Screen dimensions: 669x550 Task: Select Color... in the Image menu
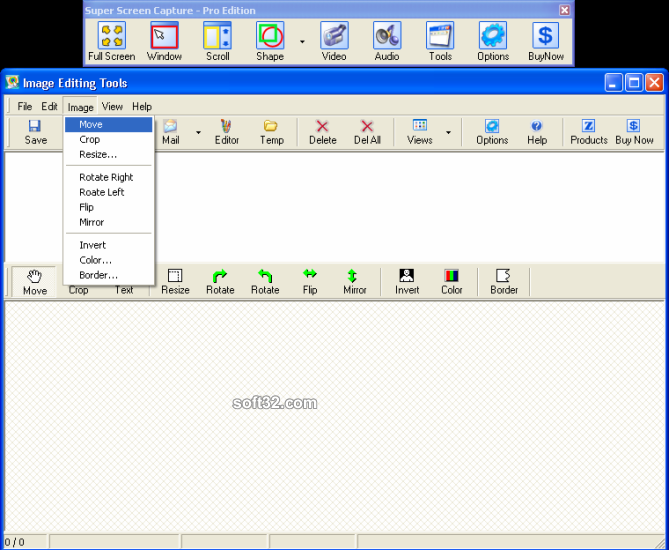click(x=108, y=260)
